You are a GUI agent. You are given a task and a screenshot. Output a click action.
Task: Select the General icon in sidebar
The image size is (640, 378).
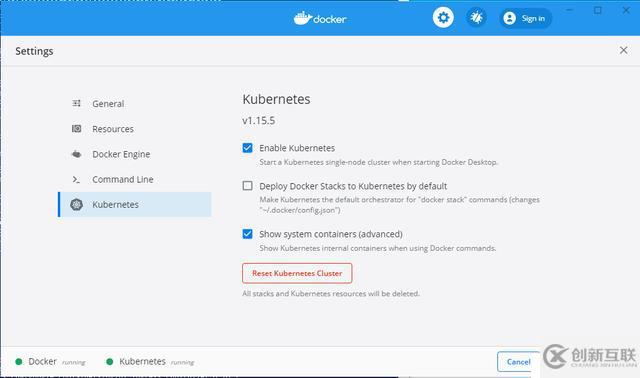click(x=76, y=103)
